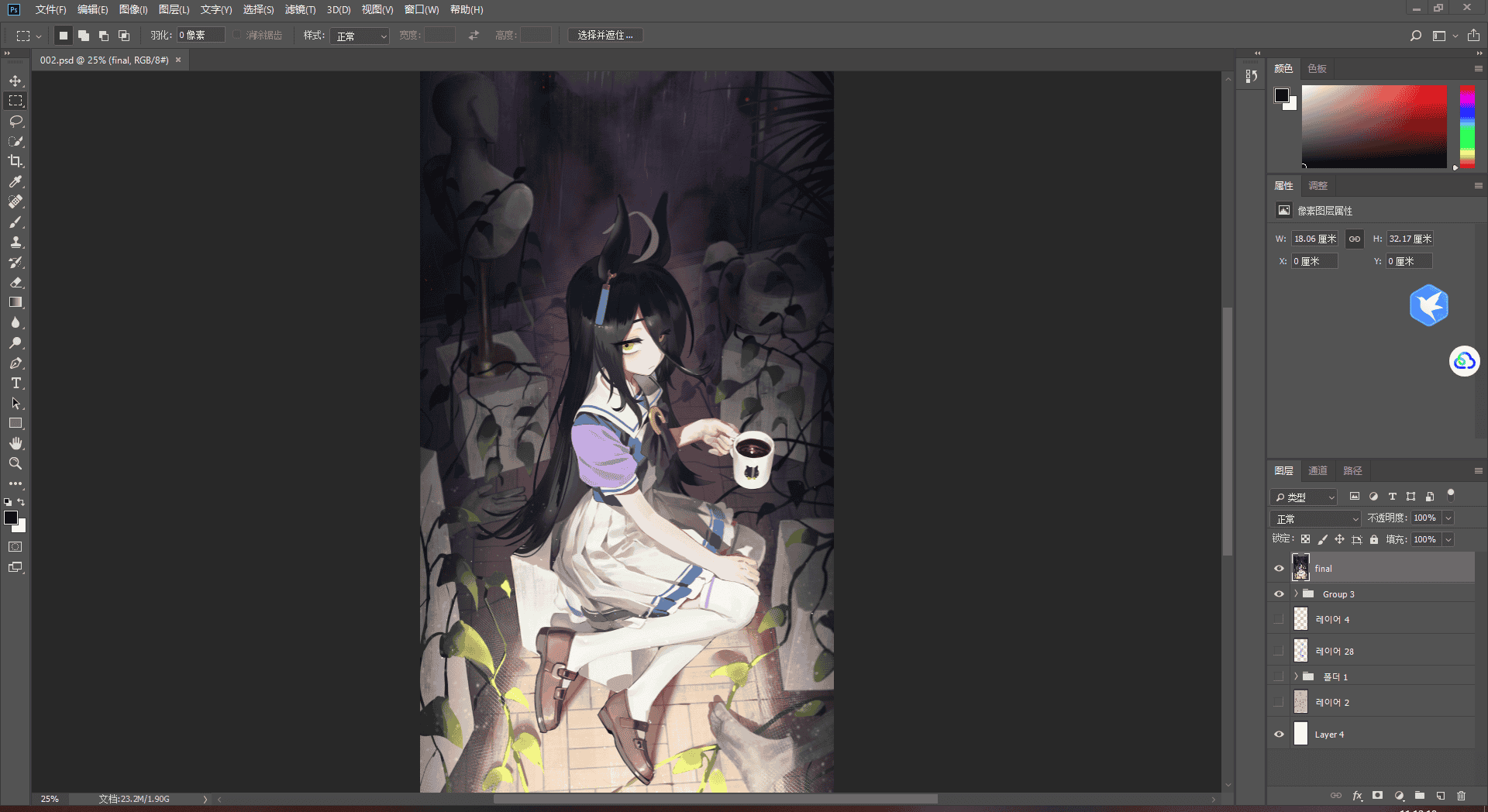Image resolution: width=1488 pixels, height=812 pixels.
Task: Show the 레이어 4 layer
Action: pyautogui.click(x=1279, y=619)
